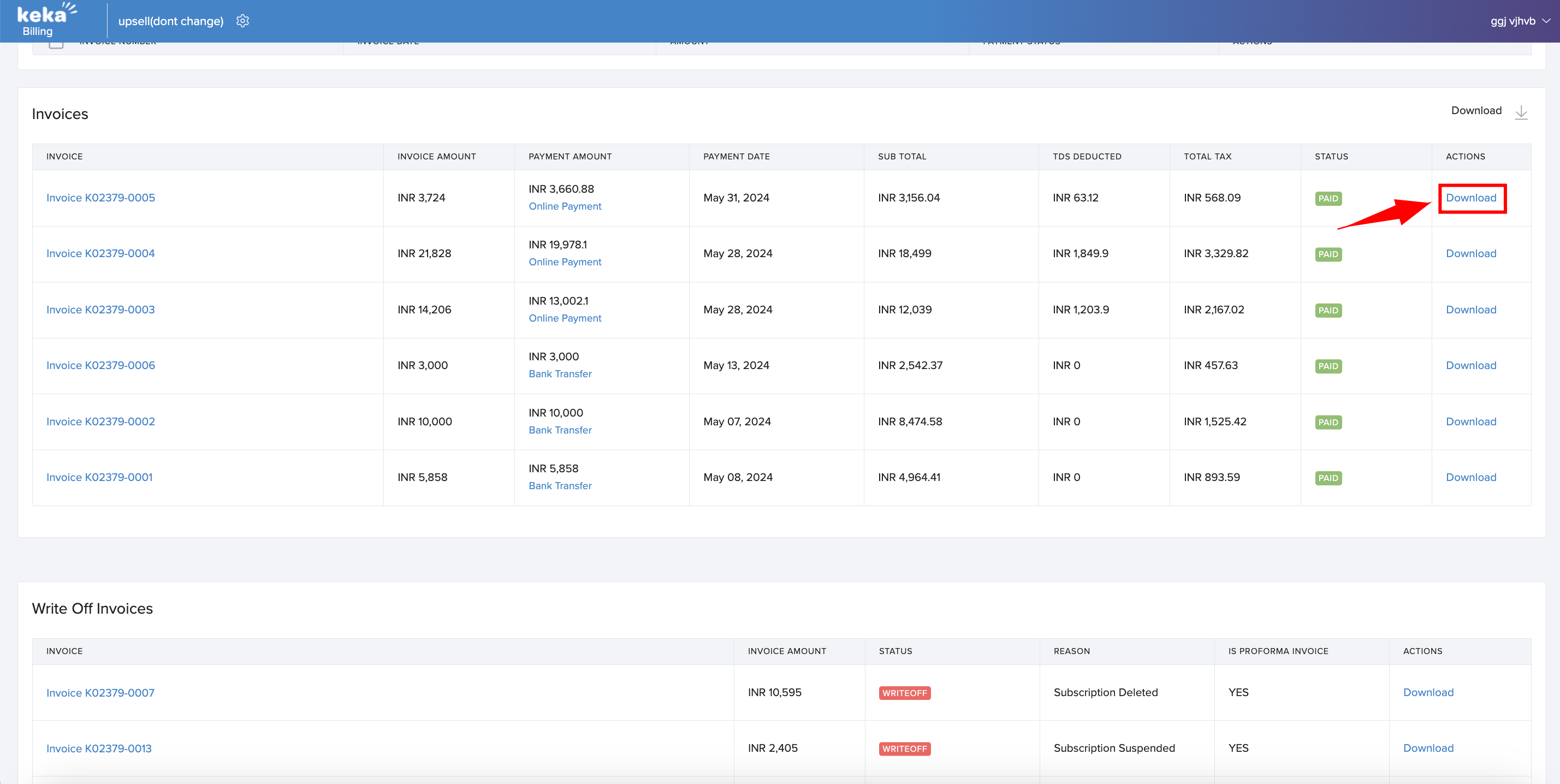The image size is (1560, 784).
Task: Download invoice K02379-0005
Action: coord(1470,198)
